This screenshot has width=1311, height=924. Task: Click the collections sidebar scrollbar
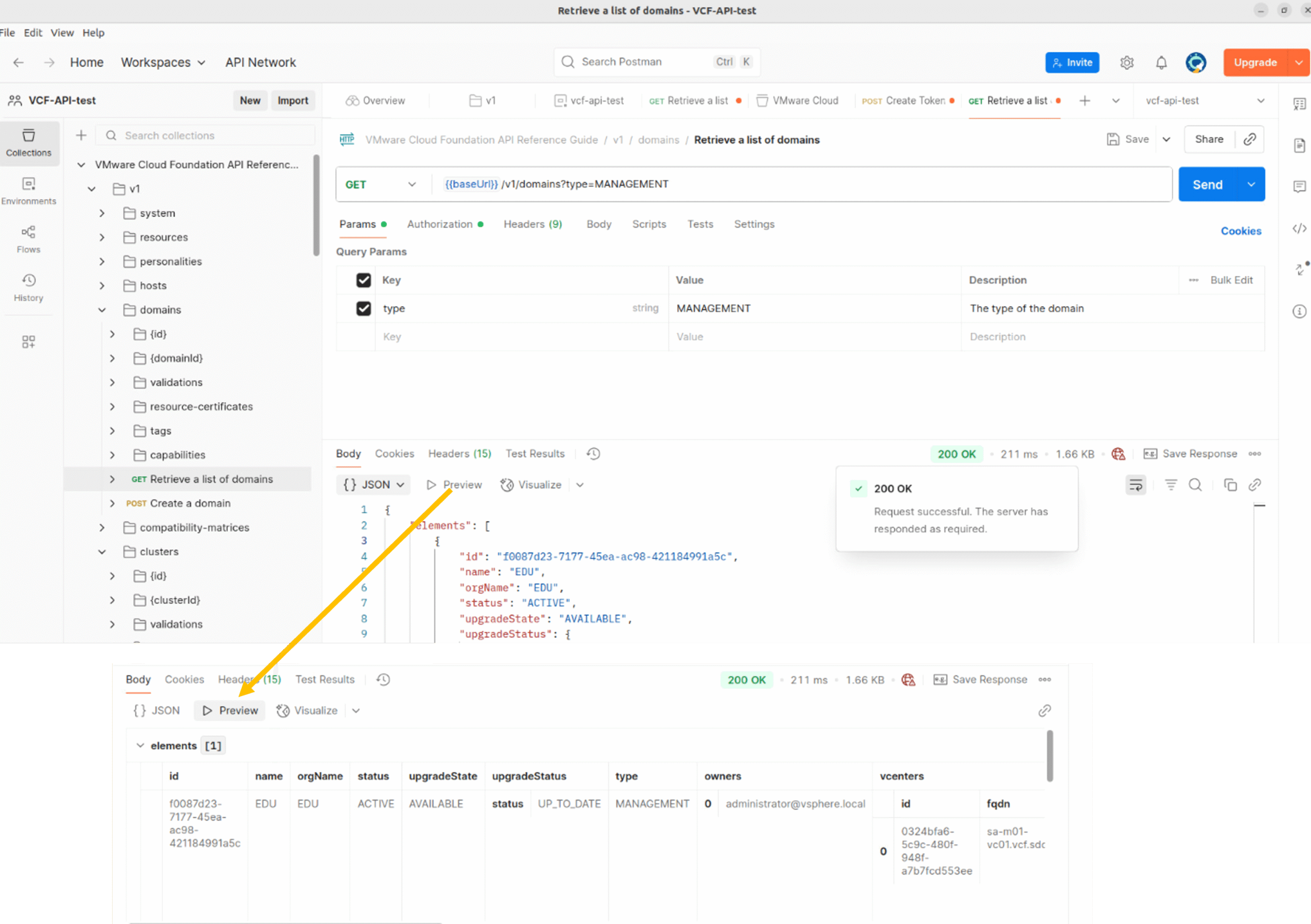tap(316, 205)
